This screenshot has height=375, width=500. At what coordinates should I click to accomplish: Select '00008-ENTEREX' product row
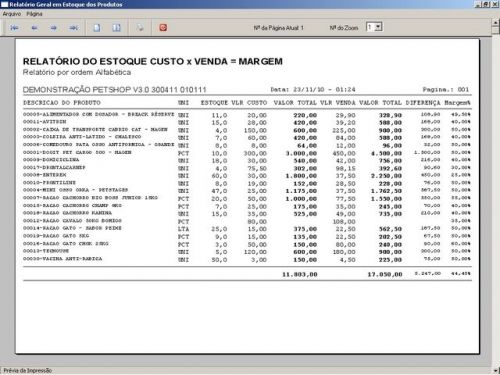pyautogui.click(x=247, y=175)
